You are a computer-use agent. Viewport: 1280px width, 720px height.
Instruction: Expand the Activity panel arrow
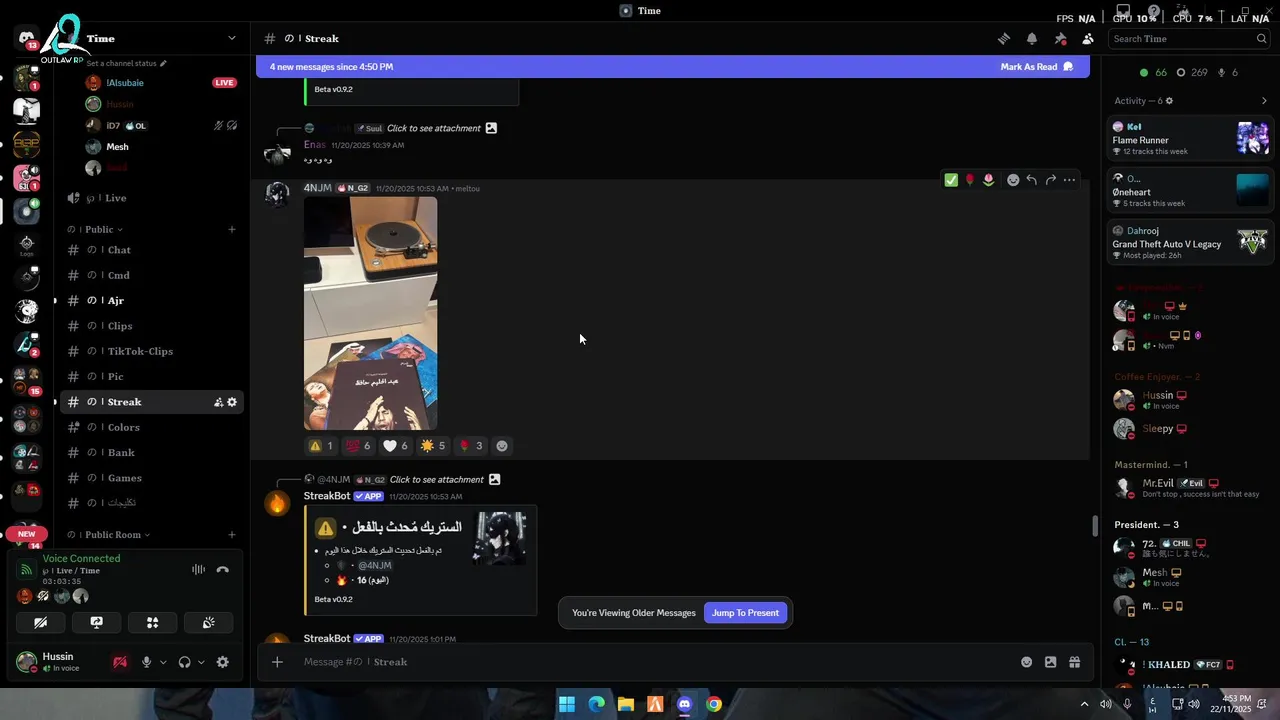pos(1264,101)
